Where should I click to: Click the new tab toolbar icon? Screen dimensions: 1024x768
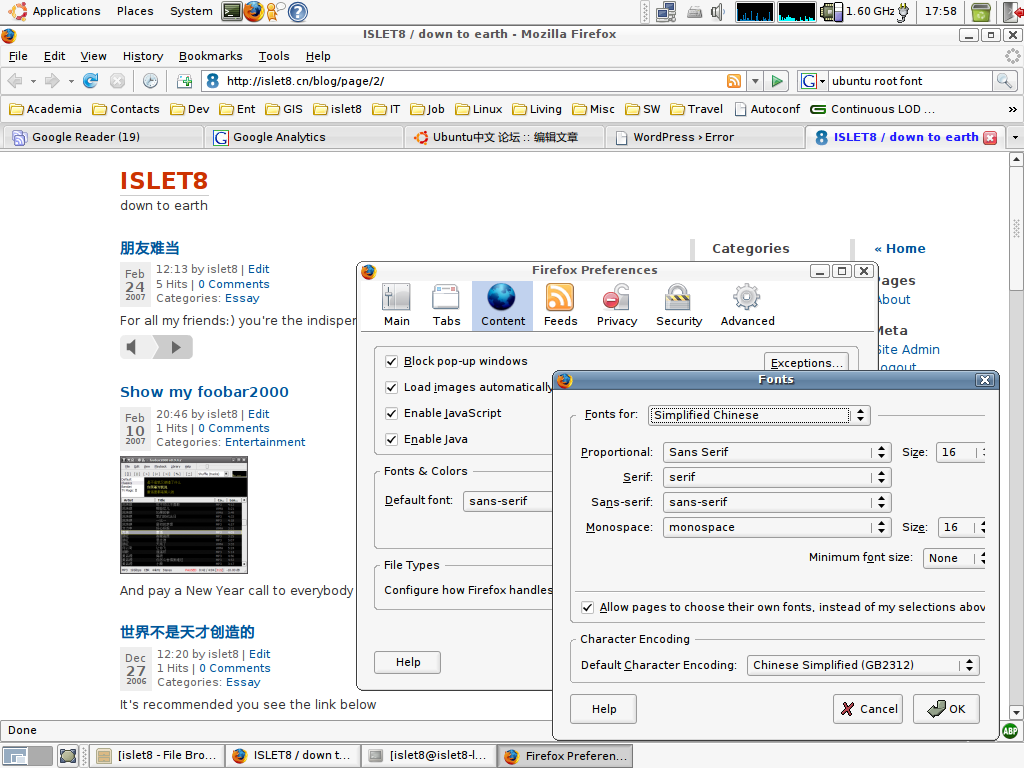tap(185, 81)
